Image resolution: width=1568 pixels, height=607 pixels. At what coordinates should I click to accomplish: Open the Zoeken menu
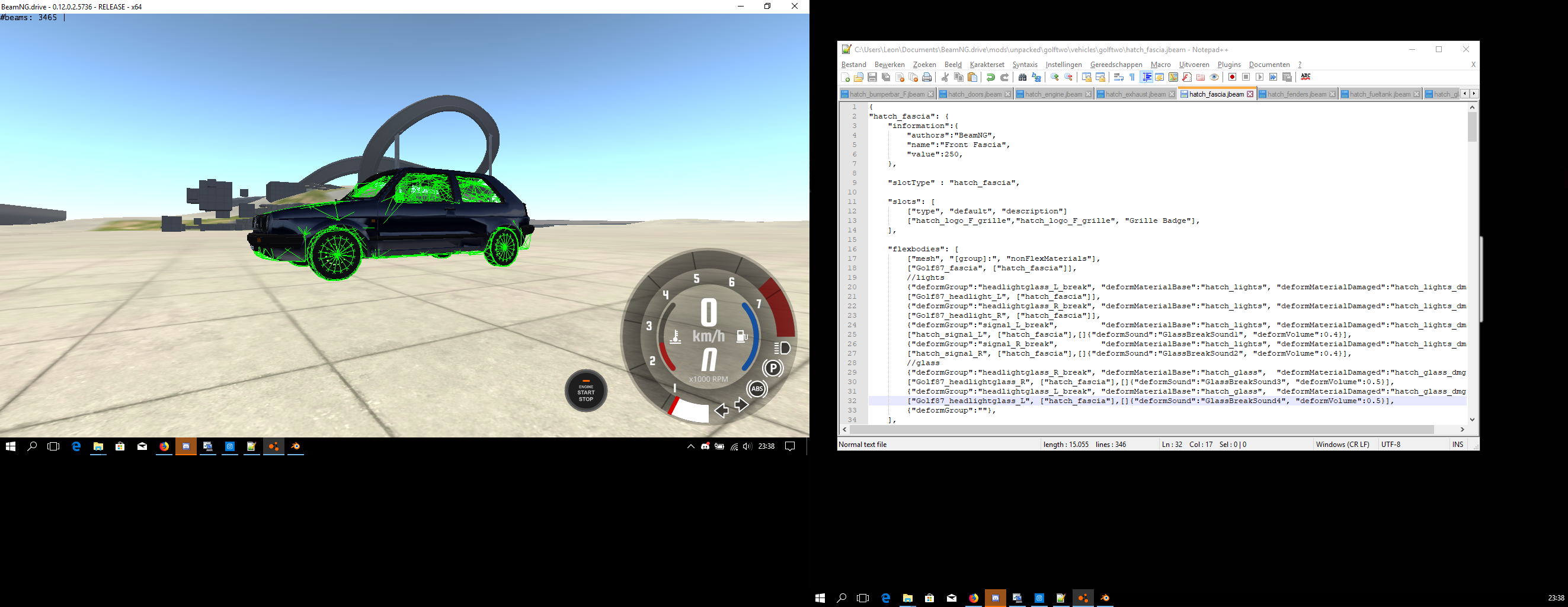(x=924, y=65)
